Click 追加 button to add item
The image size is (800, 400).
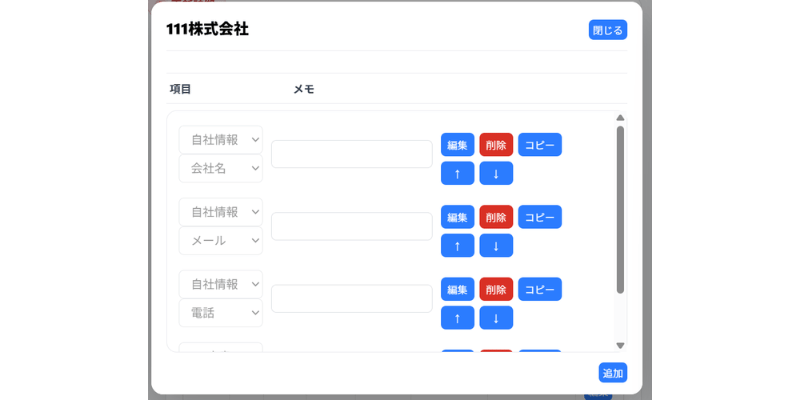coord(612,373)
